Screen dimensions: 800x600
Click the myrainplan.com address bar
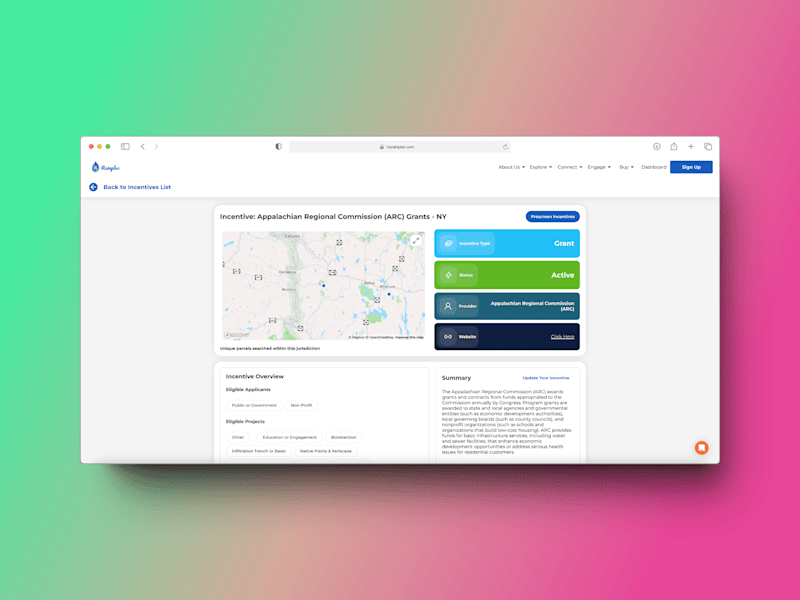(x=399, y=147)
